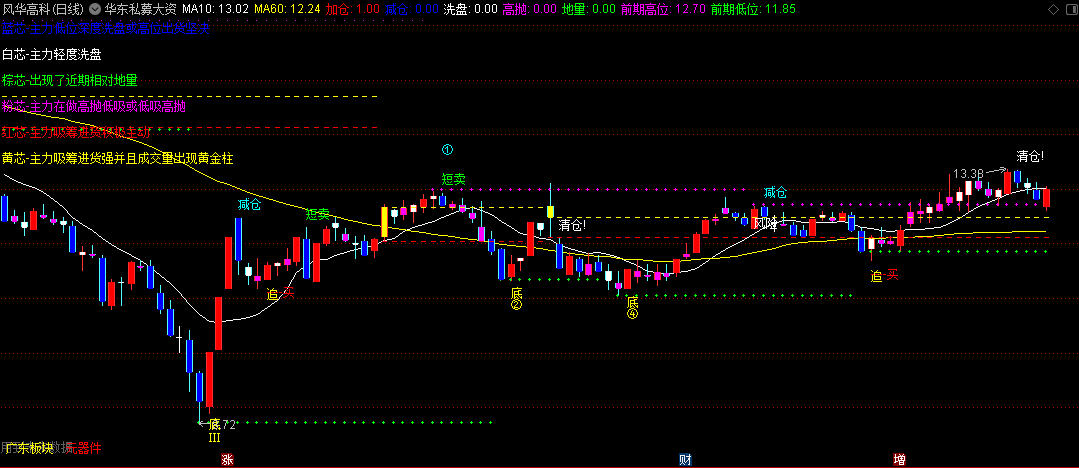Click the white 清仓! signal at far right
This screenshot has height=468, width=1079.
pyautogui.click(x=1030, y=156)
